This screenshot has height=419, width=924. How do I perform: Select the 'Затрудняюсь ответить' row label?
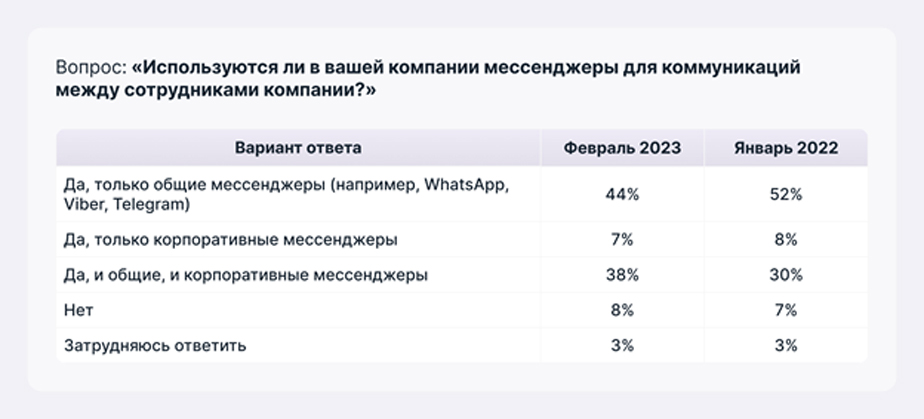tap(155, 345)
